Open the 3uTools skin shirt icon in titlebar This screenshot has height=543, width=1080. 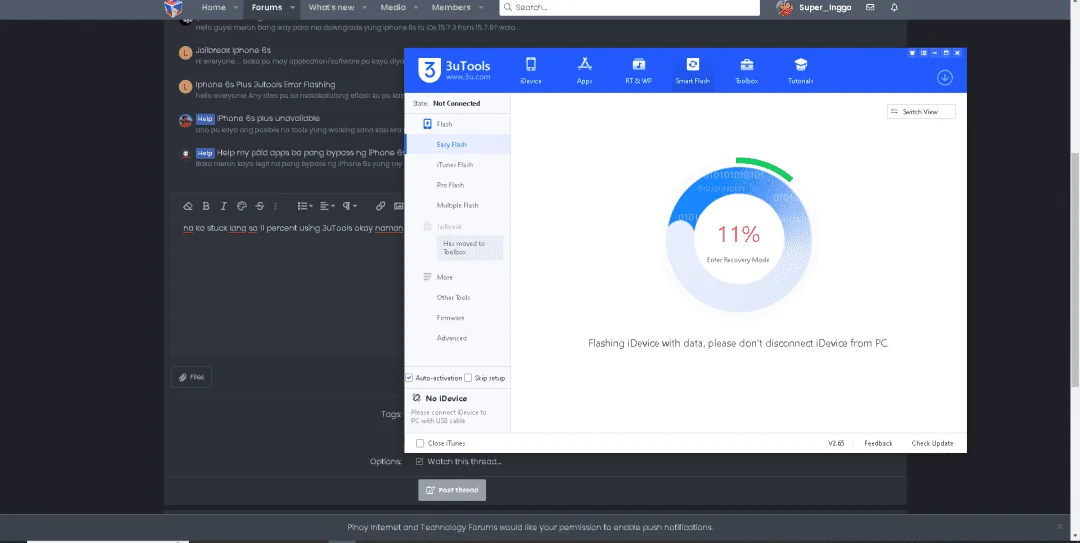coord(913,53)
